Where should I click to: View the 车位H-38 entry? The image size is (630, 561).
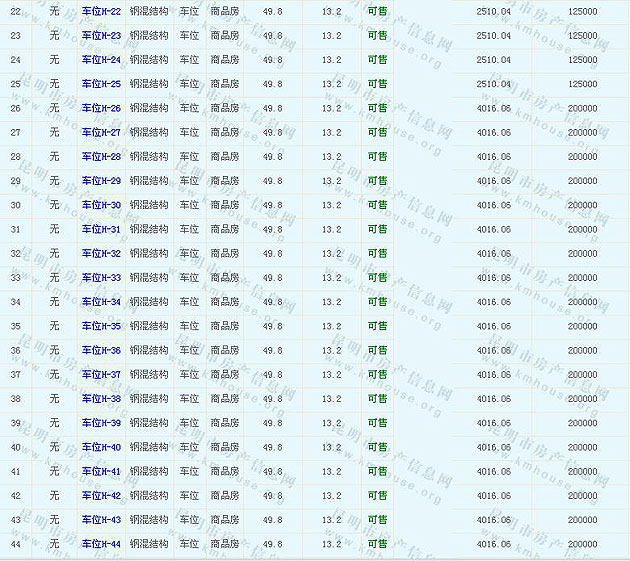[101, 399]
